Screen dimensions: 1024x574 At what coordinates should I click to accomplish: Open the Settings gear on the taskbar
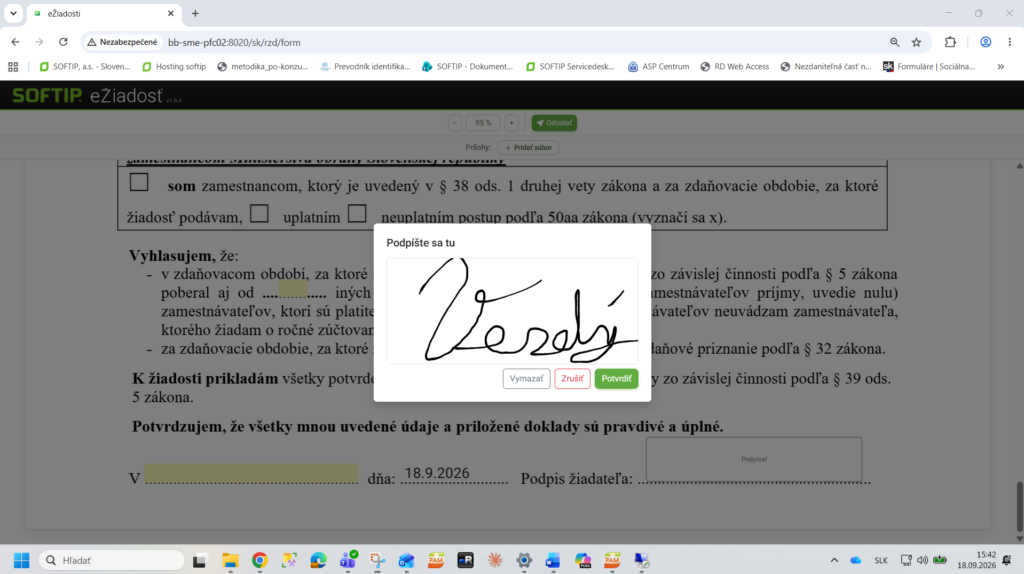(524, 560)
